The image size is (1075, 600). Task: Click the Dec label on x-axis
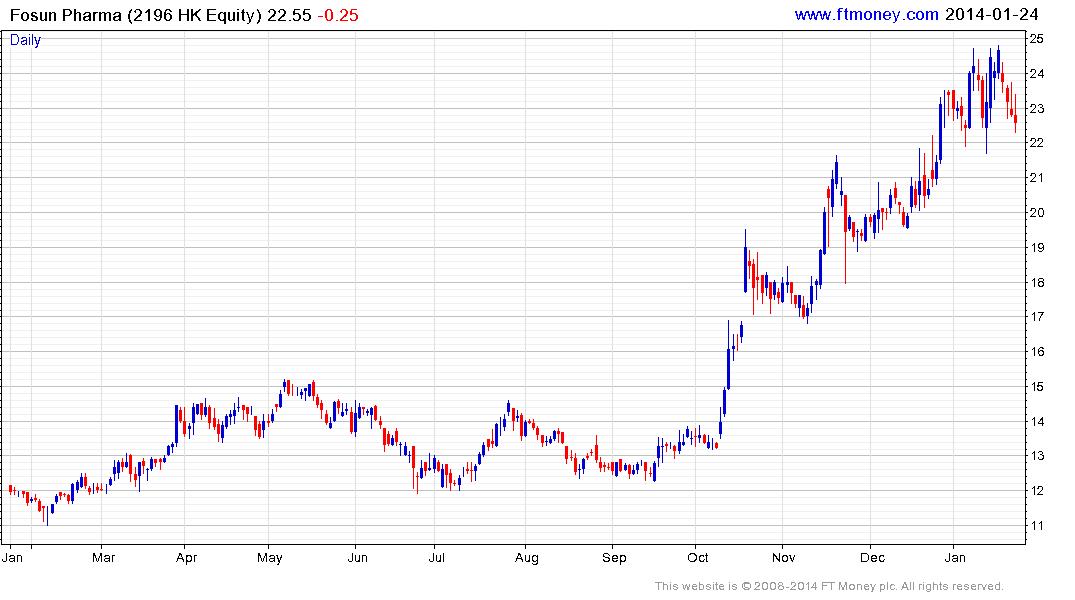pyautogui.click(x=873, y=557)
